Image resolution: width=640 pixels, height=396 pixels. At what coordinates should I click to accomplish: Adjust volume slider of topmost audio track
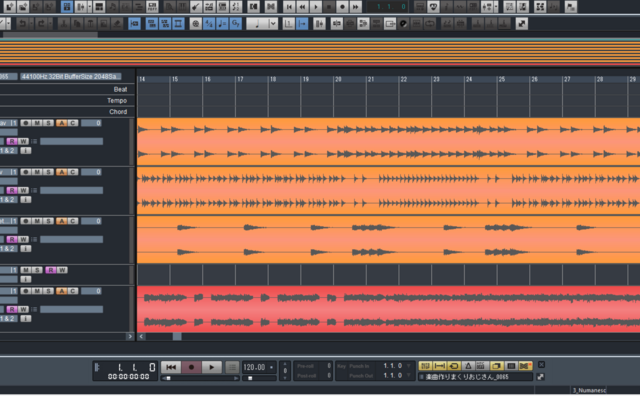(x=71, y=141)
